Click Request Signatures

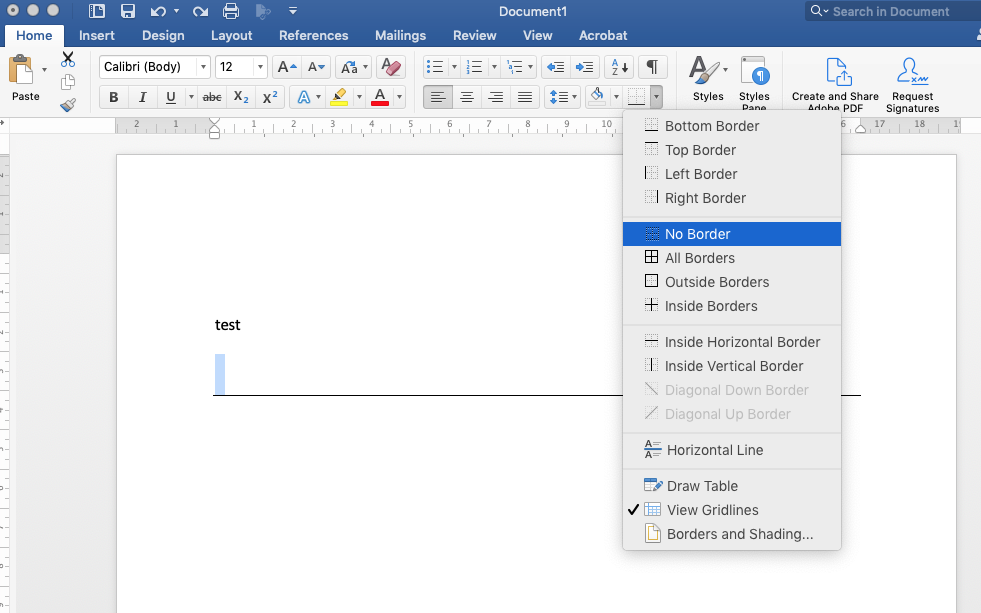tap(912, 84)
